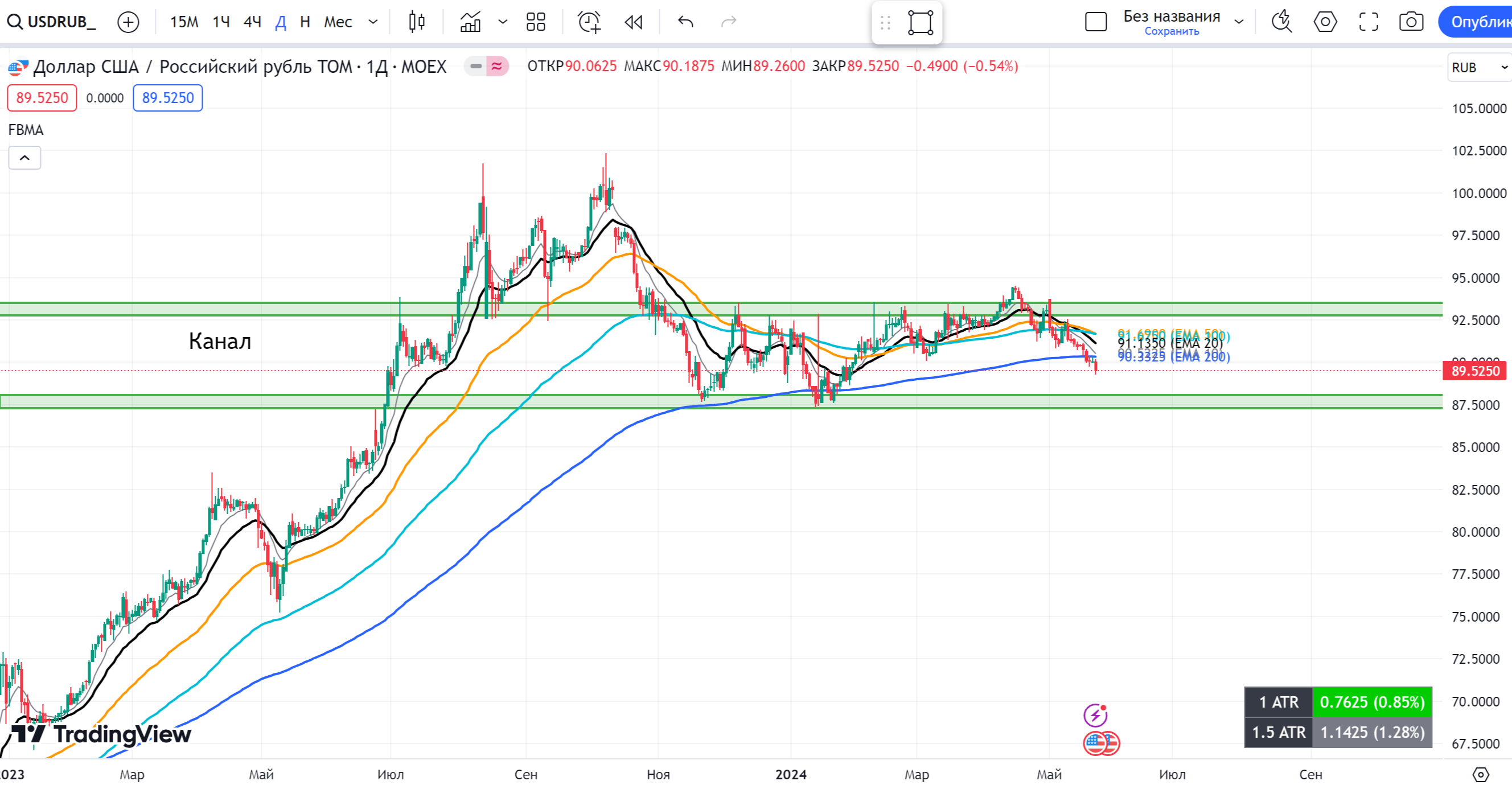The width and height of the screenshot is (1512, 789).
Task: Toggle the layout name checkbox square
Action: pos(1095,22)
